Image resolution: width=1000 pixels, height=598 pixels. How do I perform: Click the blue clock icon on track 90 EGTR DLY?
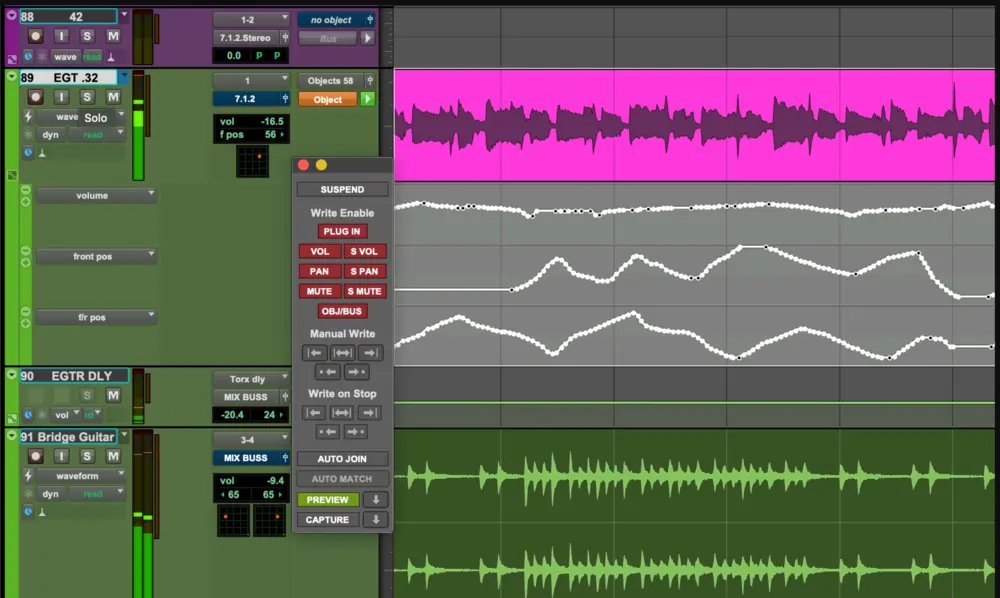[28, 414]
